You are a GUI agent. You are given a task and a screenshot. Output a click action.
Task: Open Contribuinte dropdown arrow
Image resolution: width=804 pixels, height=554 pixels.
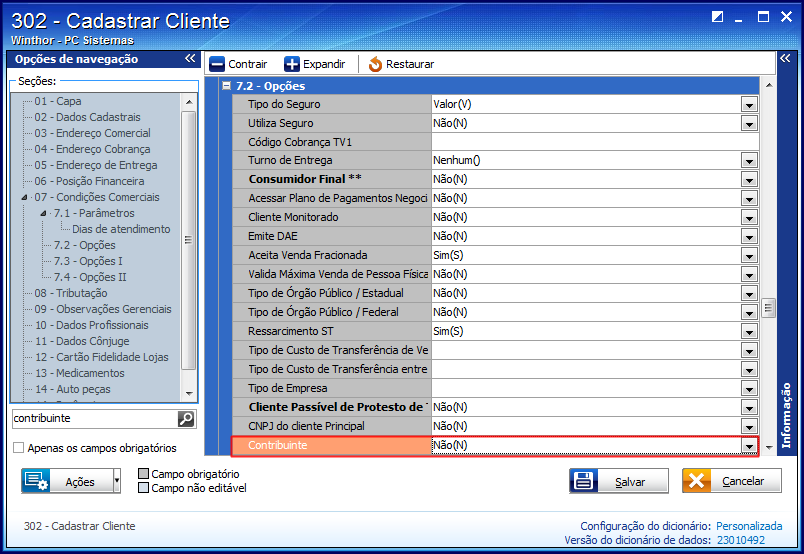[x=749, y=445]
